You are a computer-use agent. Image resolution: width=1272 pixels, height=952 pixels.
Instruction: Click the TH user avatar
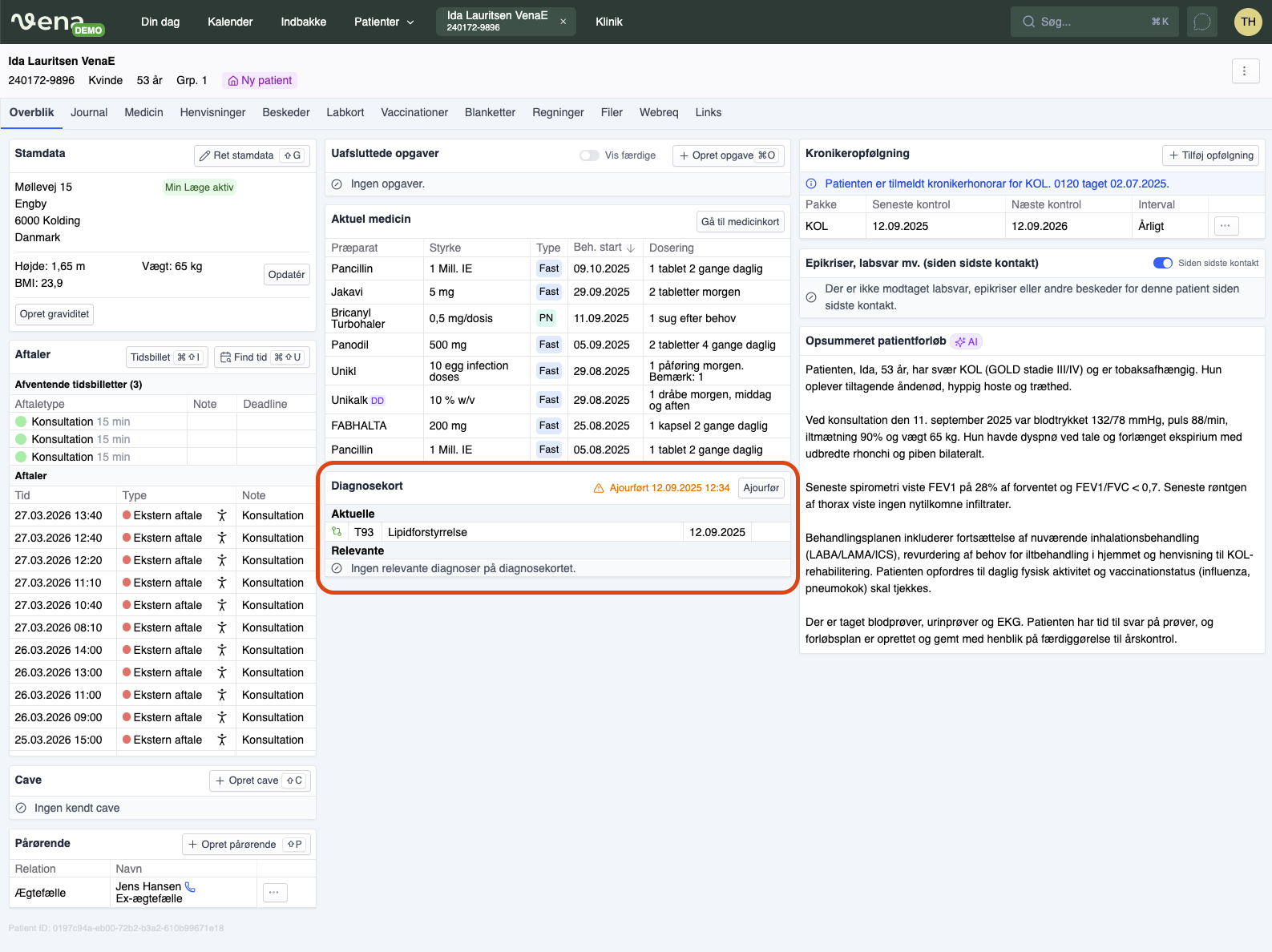[x=1248, y=22]
